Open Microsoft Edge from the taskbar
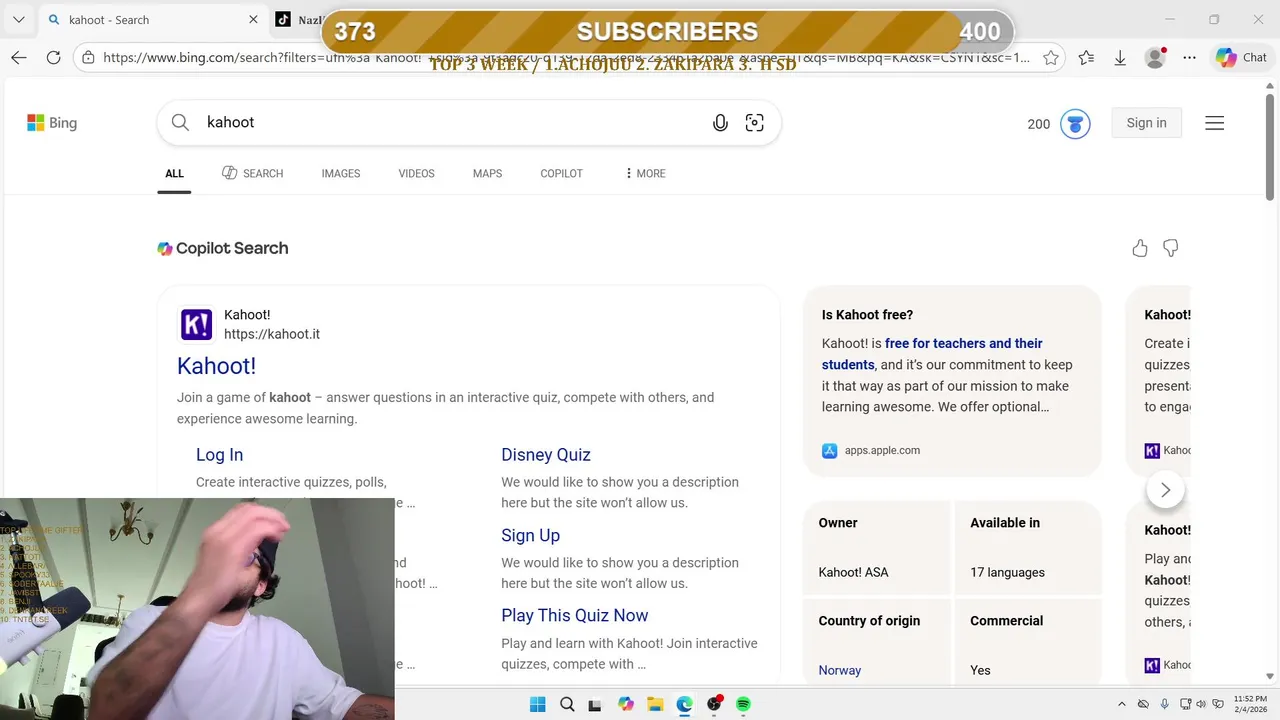1280x720 pixels. pos(684,704)
